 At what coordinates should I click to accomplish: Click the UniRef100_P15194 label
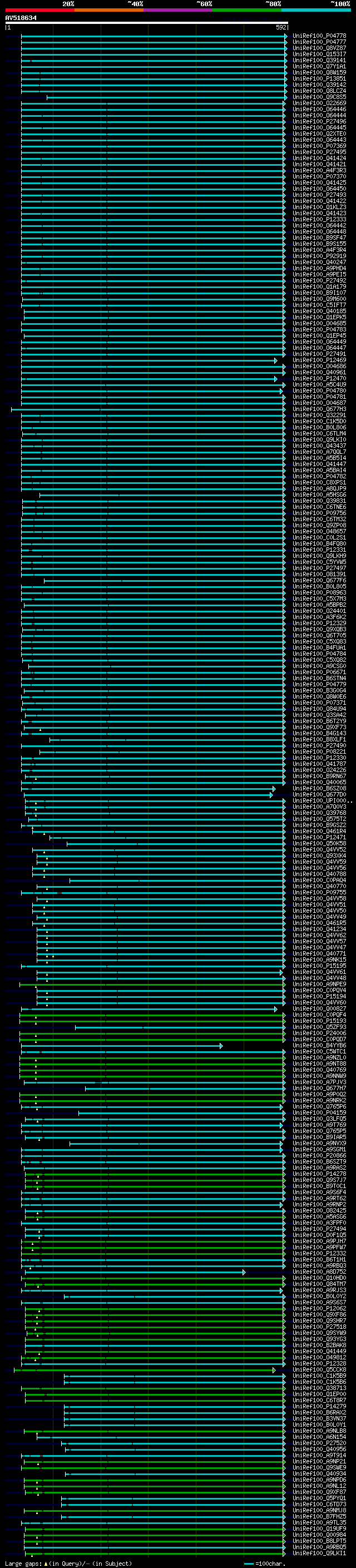tap(319, 997)
